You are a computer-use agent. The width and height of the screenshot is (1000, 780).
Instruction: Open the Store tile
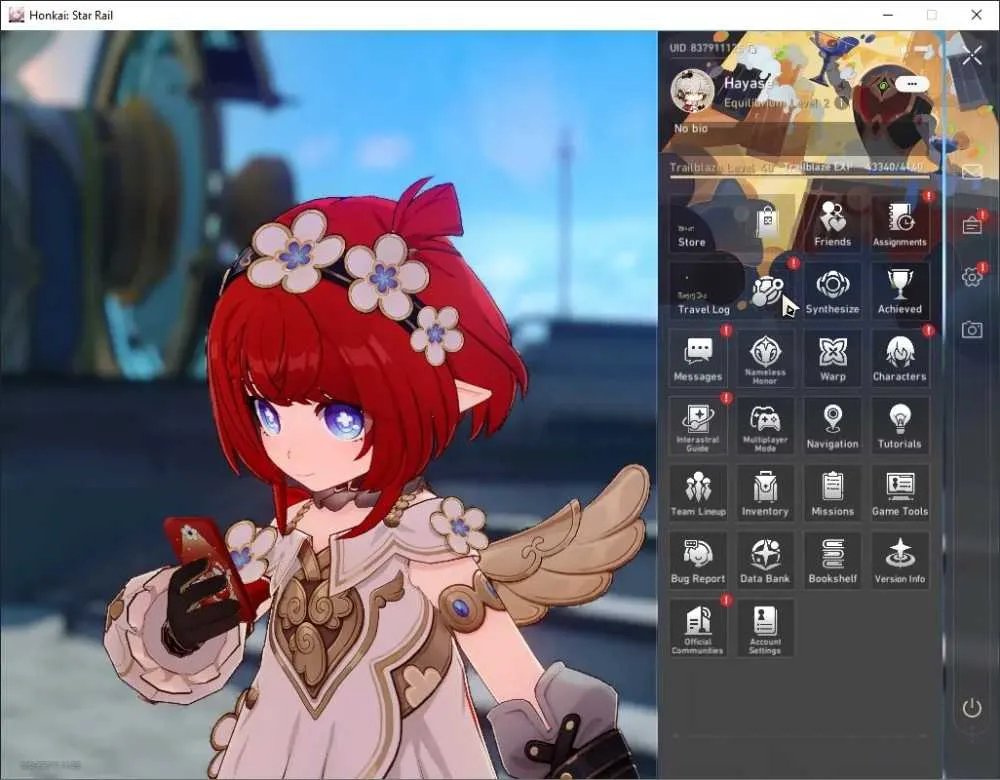point(732,224)
